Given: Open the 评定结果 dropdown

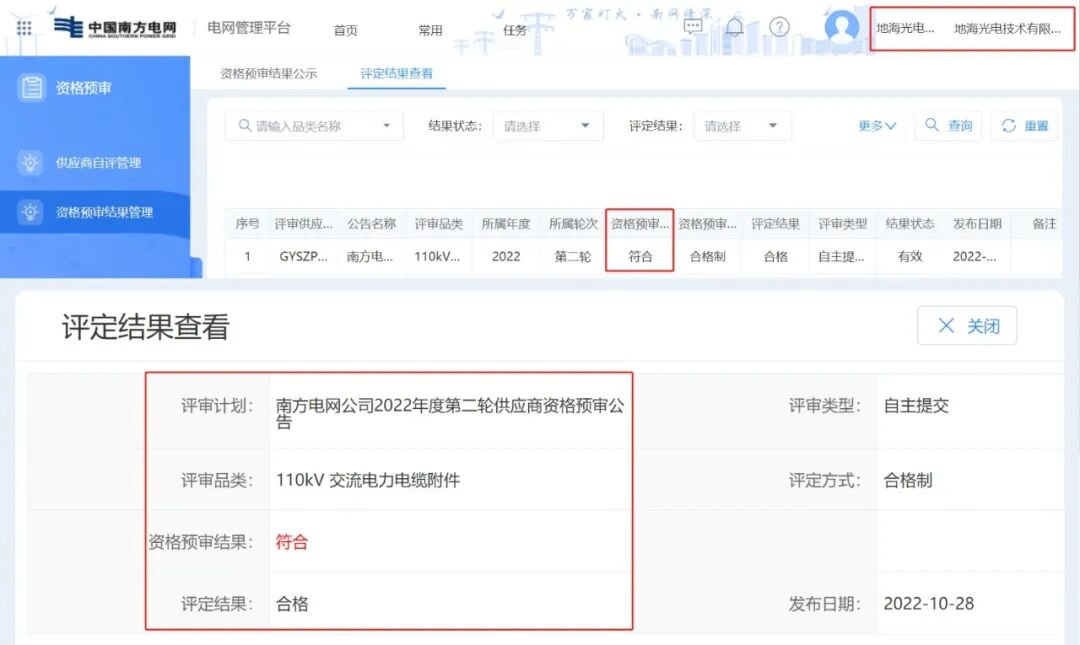Looking at the screenshot, I should pyautogui.click(x=742, y=126).
